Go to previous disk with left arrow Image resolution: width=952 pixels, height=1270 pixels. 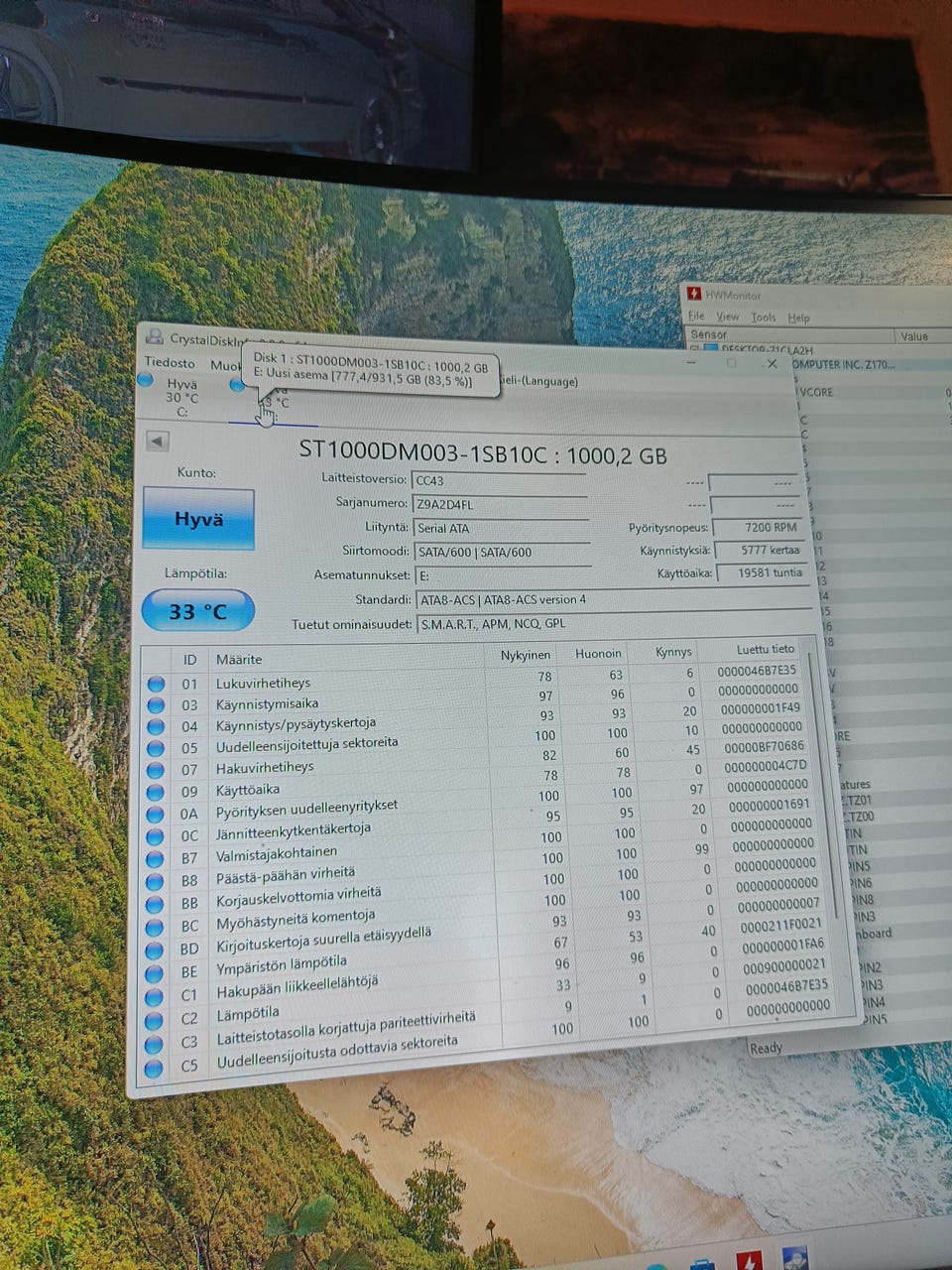[158, 441]
